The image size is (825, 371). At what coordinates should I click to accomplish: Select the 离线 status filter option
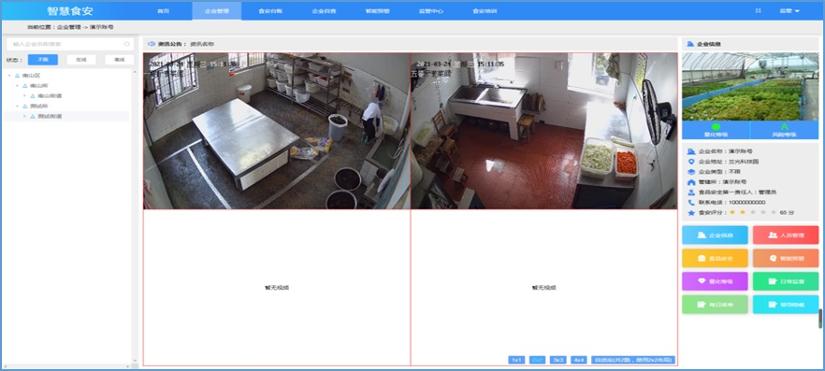pos(119,60)
